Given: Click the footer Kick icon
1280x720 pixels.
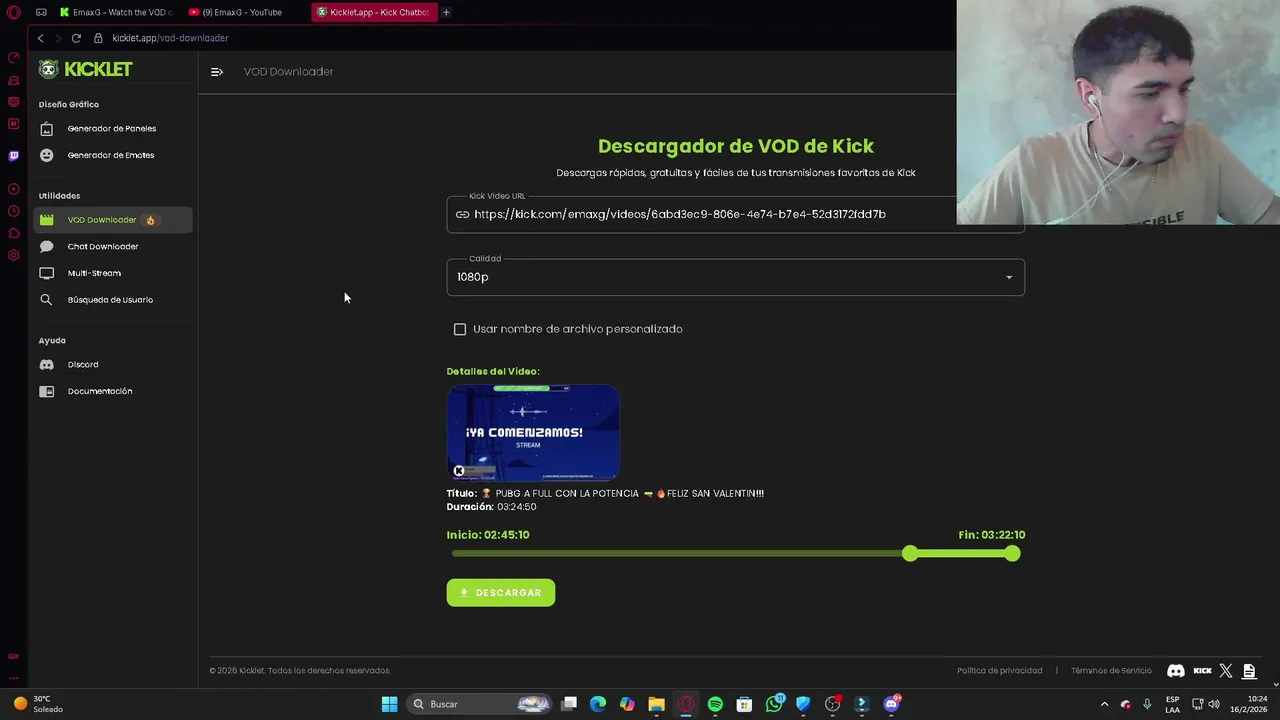Looking at the screenshot, I should click(x=1202, y=671).
